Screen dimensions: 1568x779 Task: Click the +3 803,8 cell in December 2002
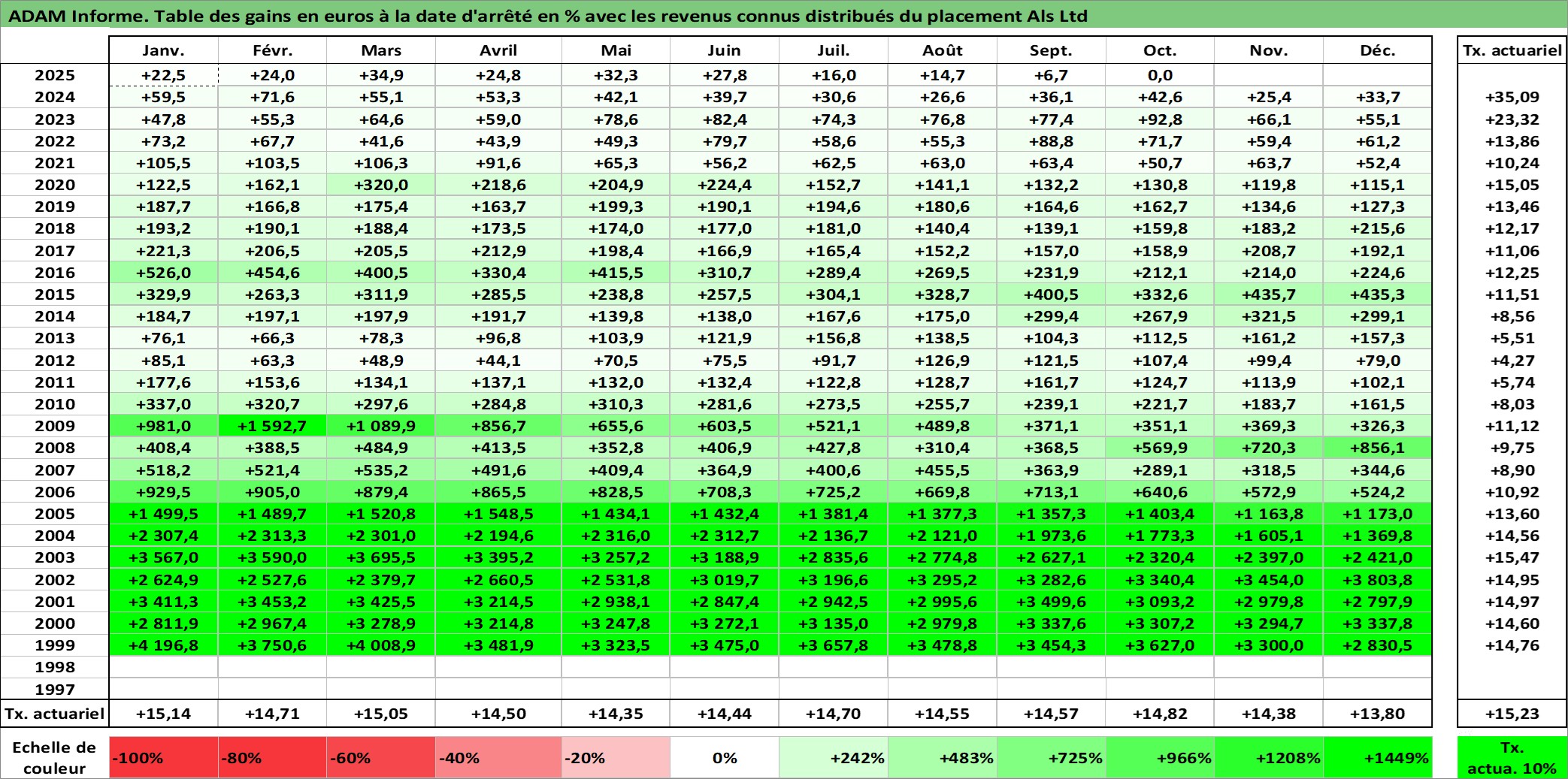(x=1378, y=580)
